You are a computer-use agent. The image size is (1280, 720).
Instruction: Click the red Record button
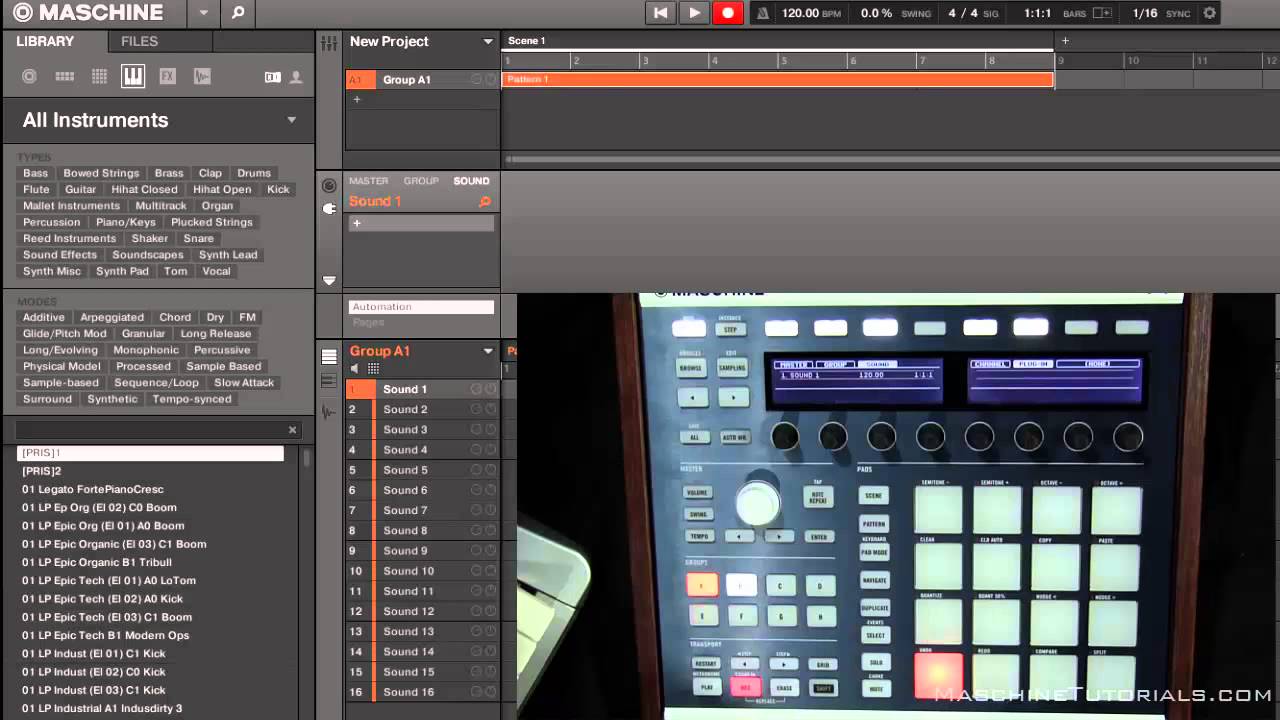728,13
